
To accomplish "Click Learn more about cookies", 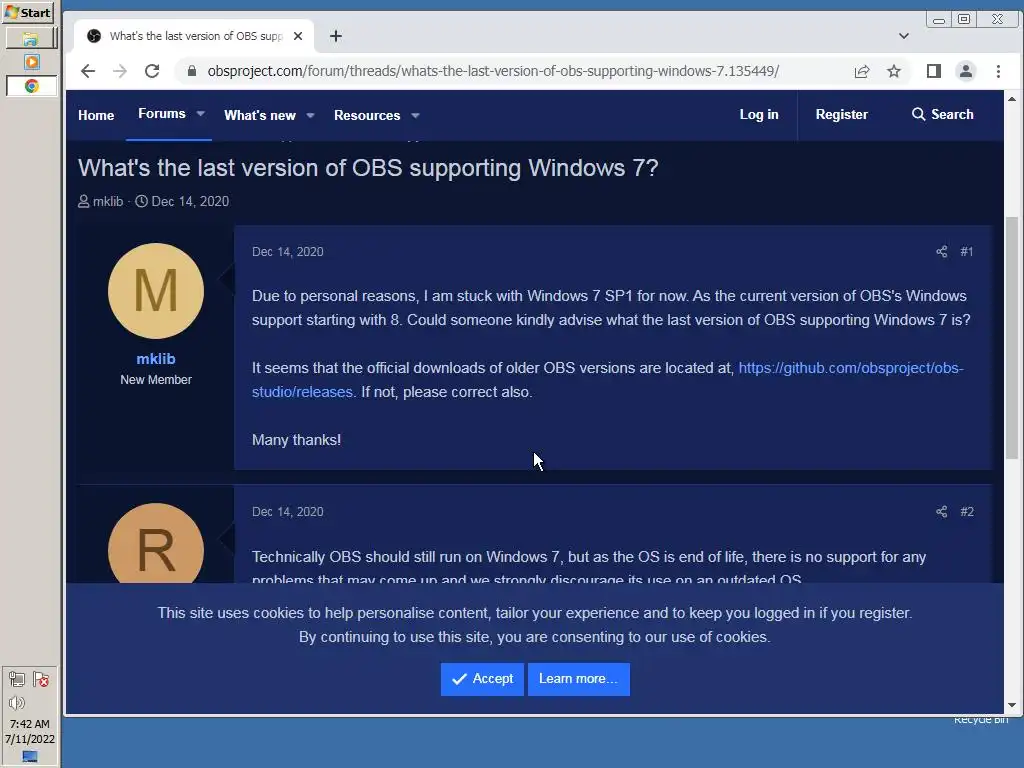I will click(x=579, y=679).
